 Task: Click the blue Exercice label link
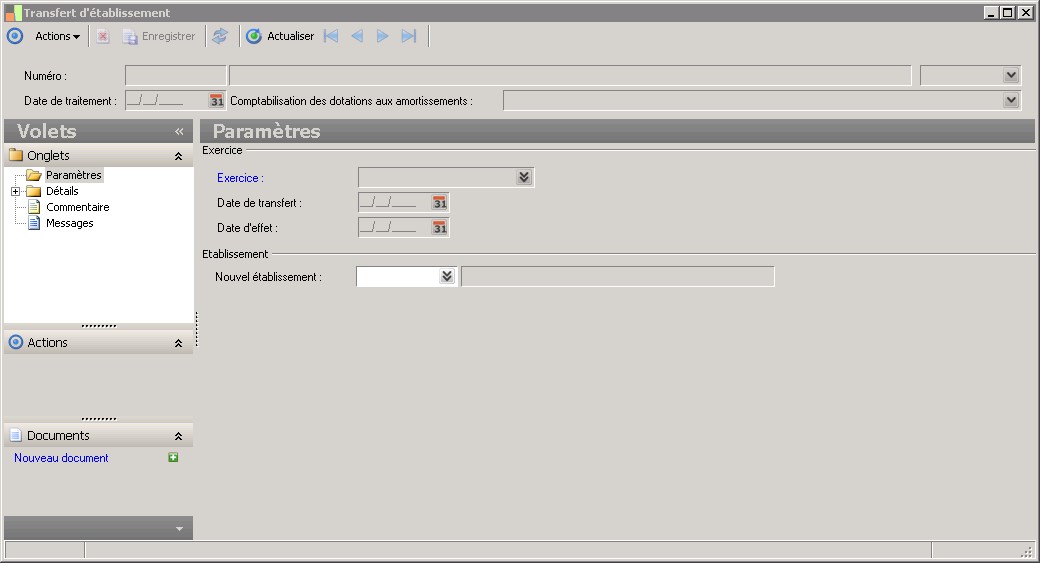(240, 178)
